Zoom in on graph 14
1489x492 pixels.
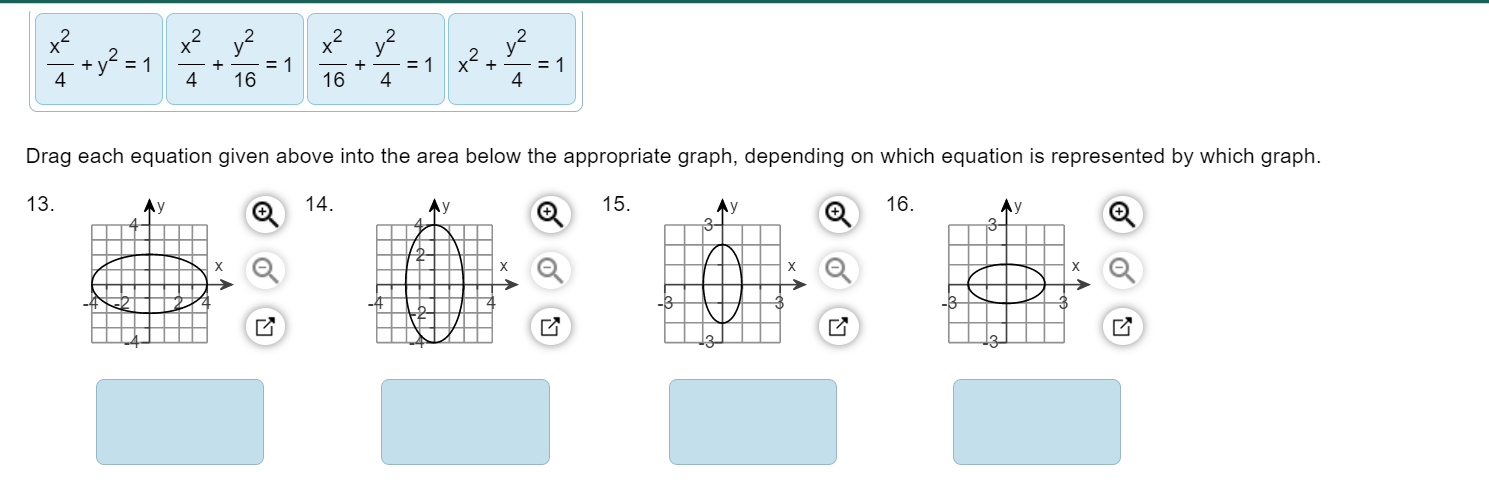(547, 212)
